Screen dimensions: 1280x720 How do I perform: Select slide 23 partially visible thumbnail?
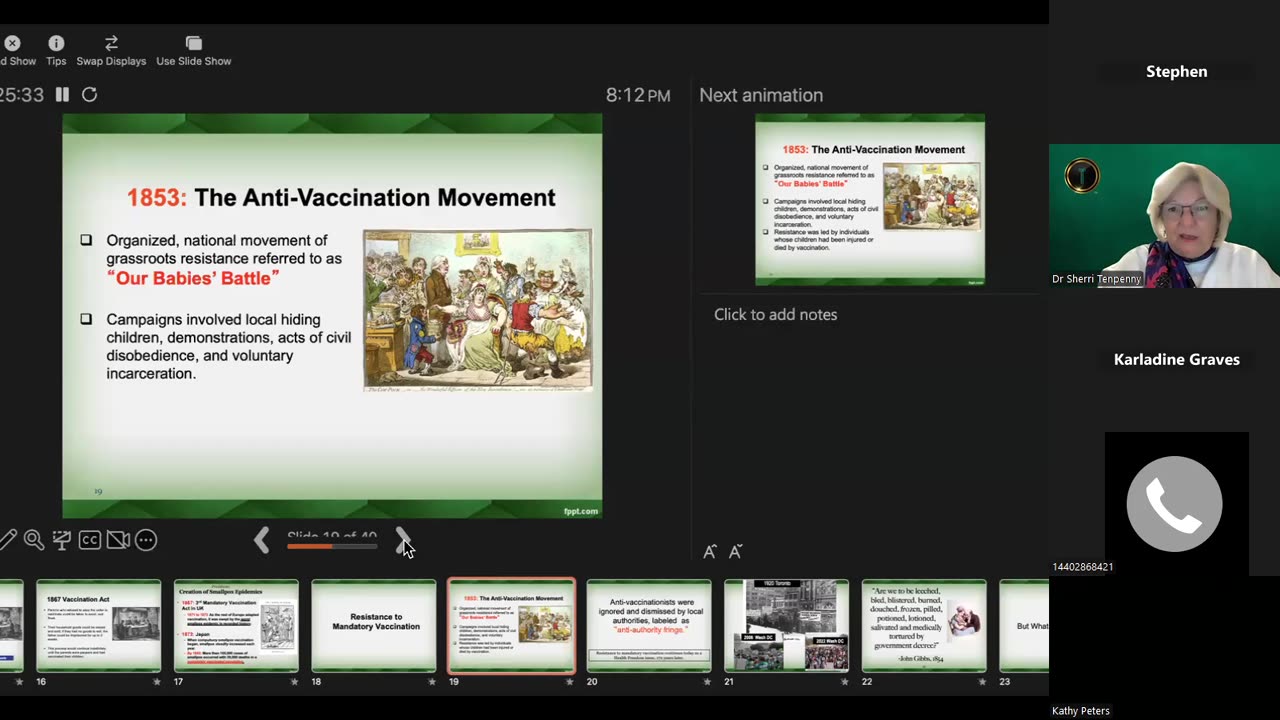pos(1024,625)
